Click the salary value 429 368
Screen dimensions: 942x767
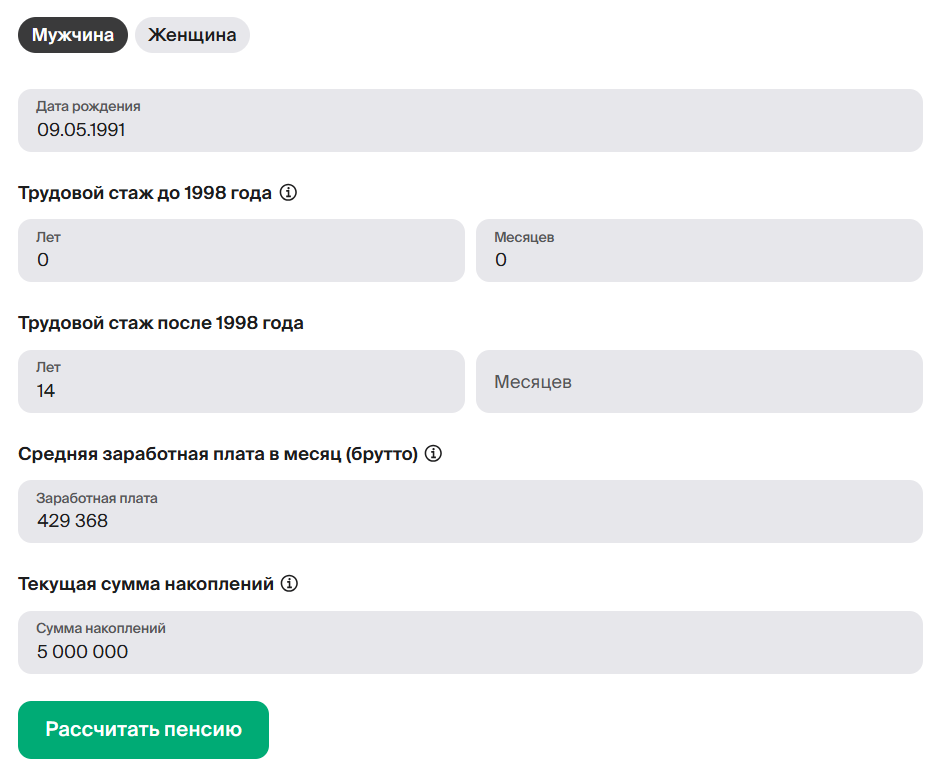72,521
